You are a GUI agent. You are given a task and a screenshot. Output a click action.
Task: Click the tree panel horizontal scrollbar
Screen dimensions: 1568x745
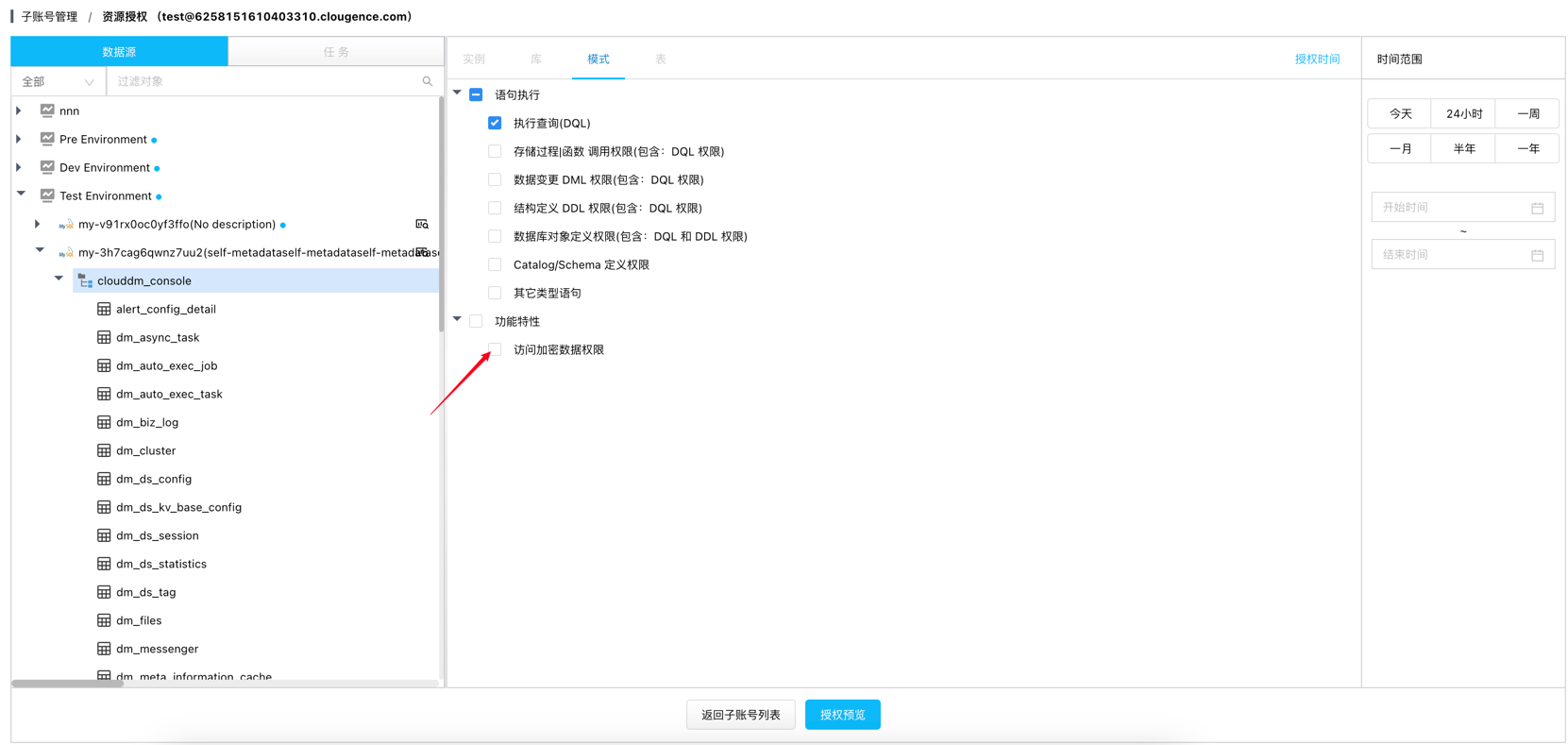click(67, 683)
